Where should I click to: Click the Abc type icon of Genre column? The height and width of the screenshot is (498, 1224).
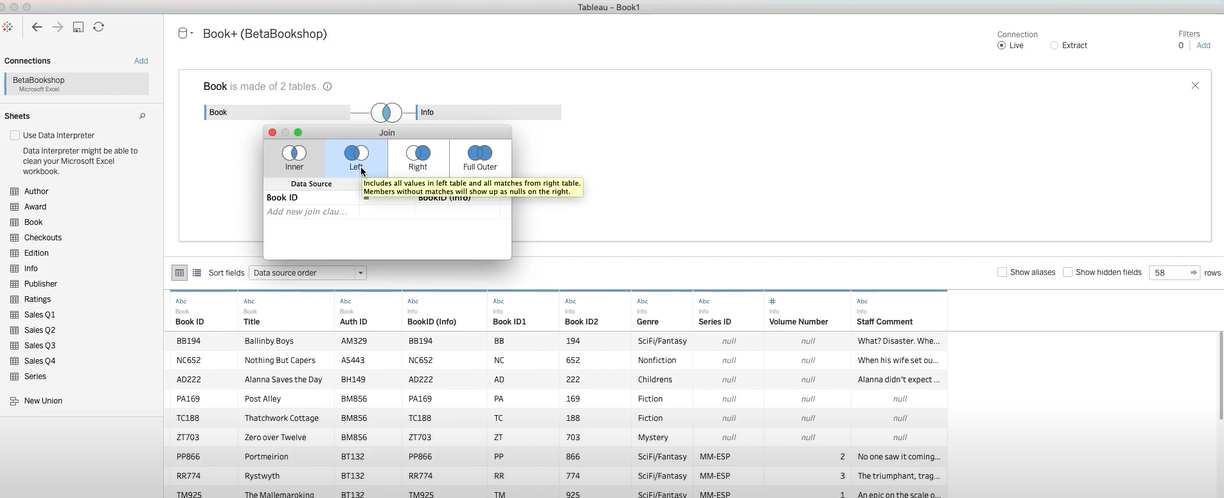pyautogui.click(x=643, y=301)
